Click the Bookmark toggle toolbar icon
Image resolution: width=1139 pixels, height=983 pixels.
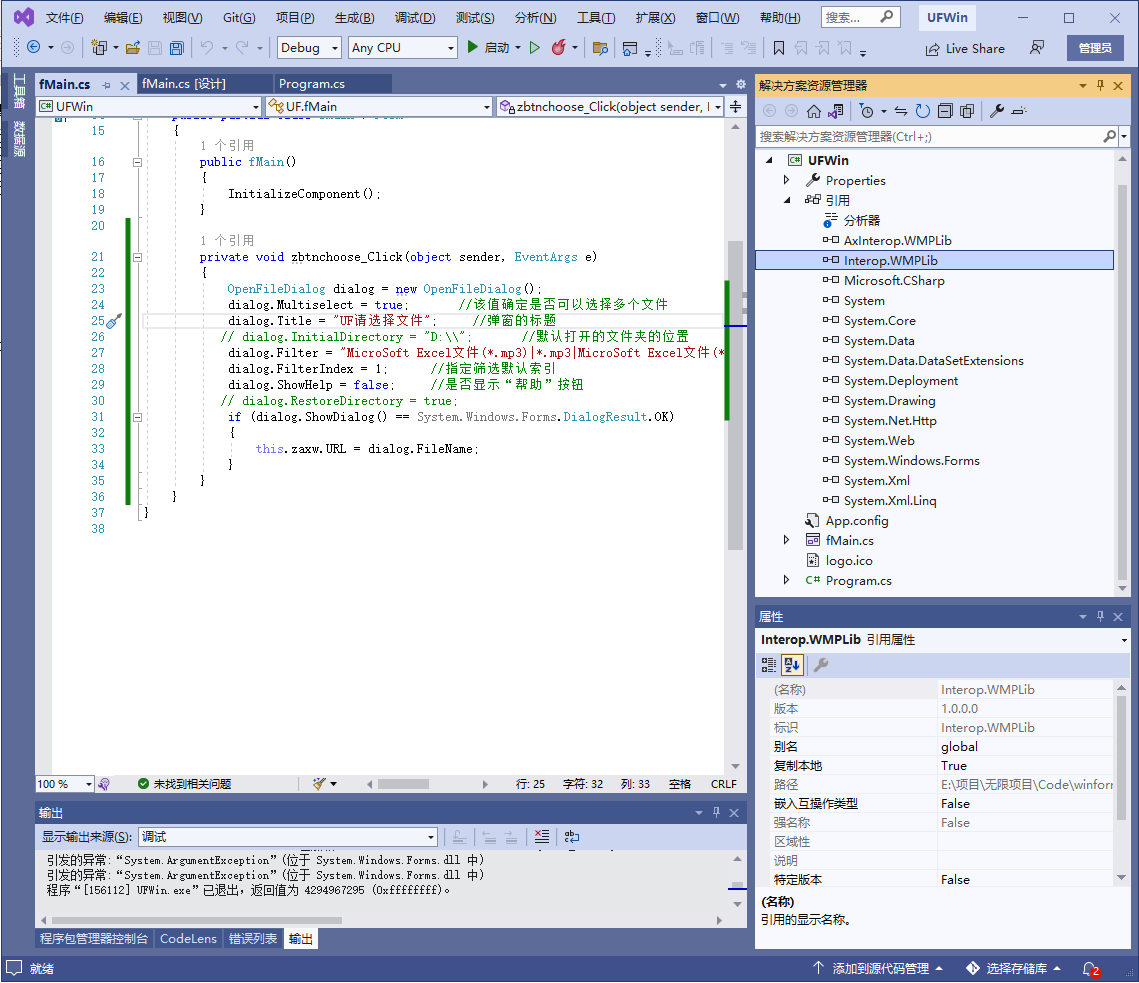[x=779, y=48]
